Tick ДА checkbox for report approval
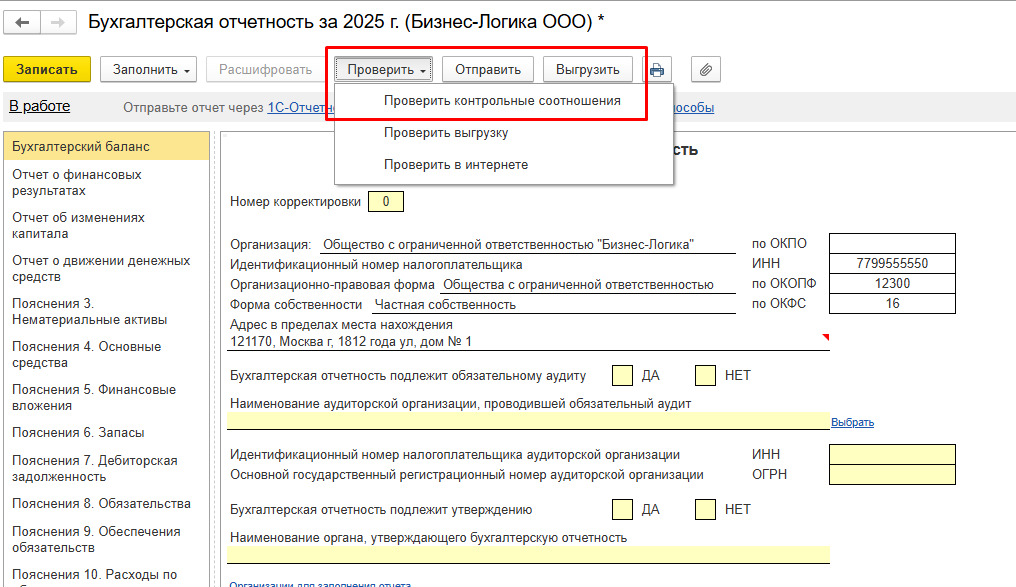 point(622,510)
